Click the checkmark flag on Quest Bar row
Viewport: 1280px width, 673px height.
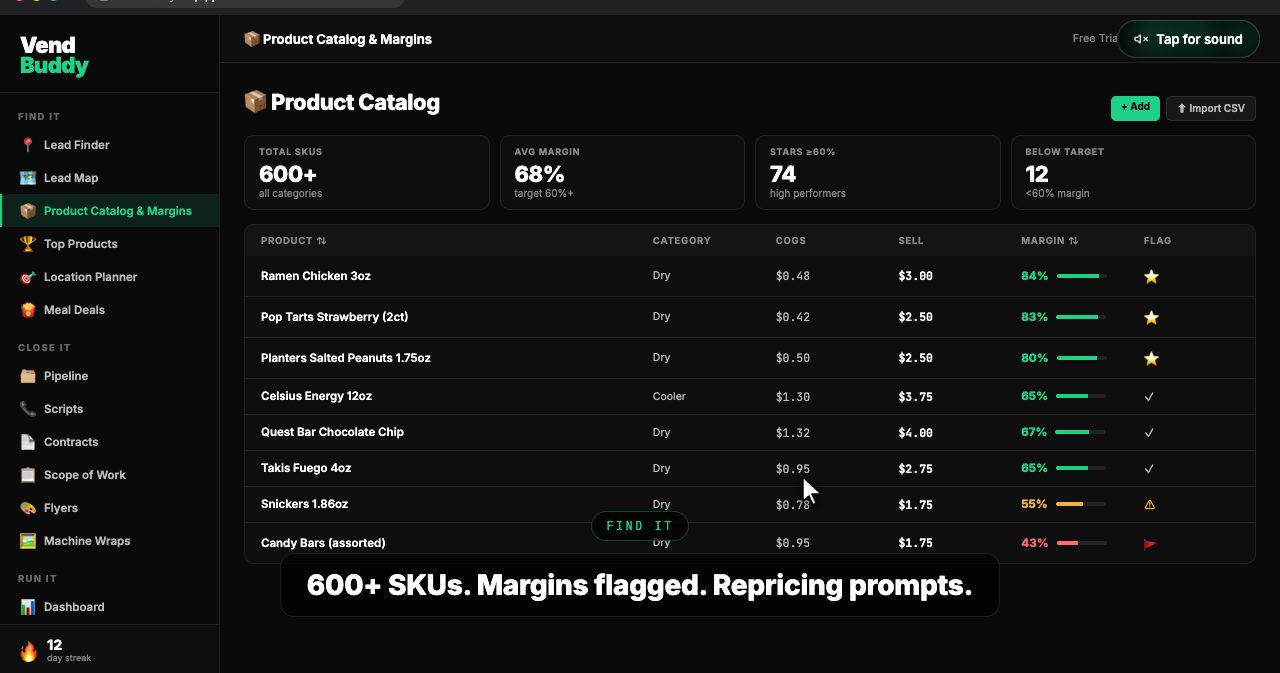tap(1149, 433)
